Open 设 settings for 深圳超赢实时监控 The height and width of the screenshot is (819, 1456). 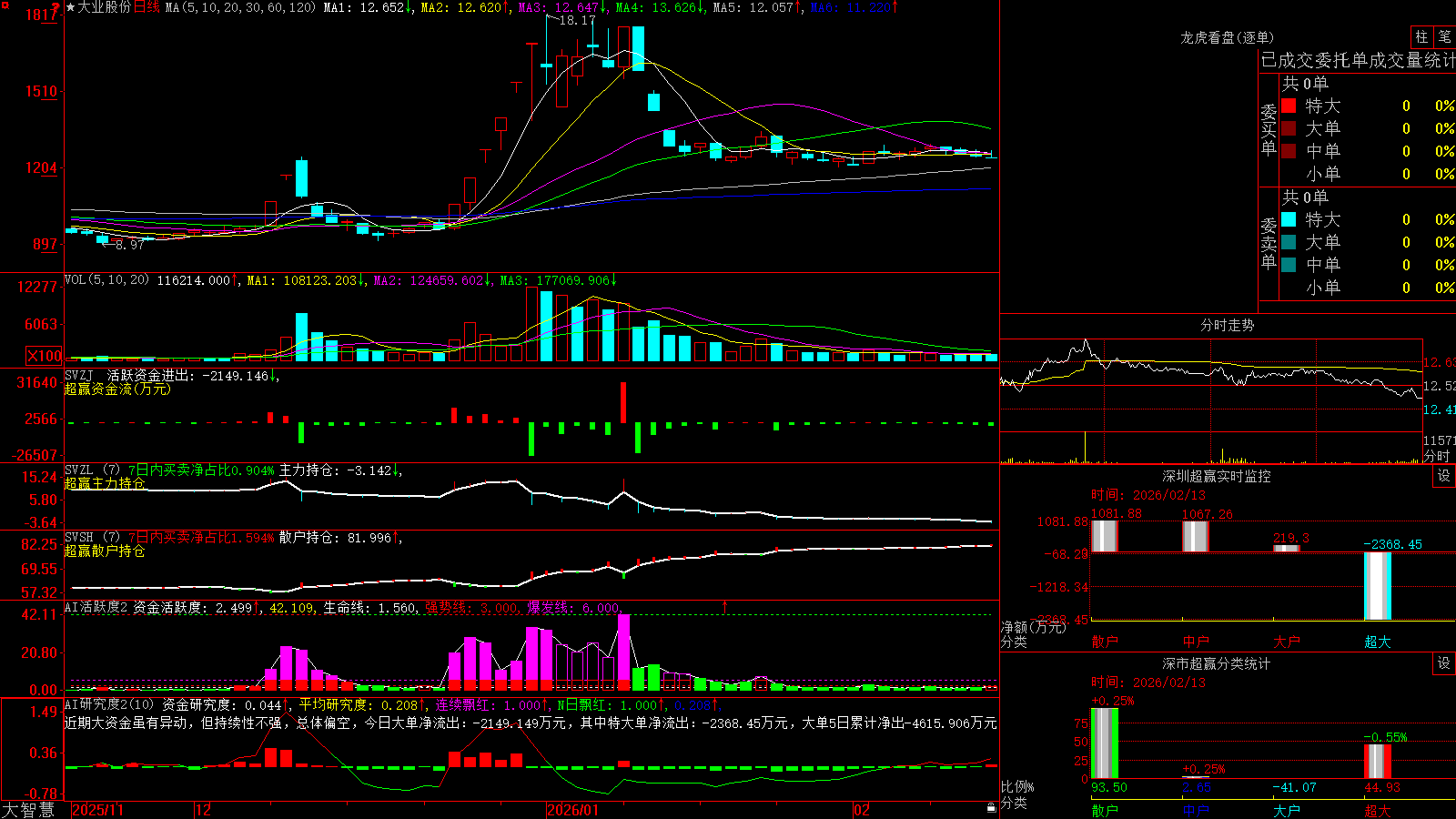coord(1443,476)
